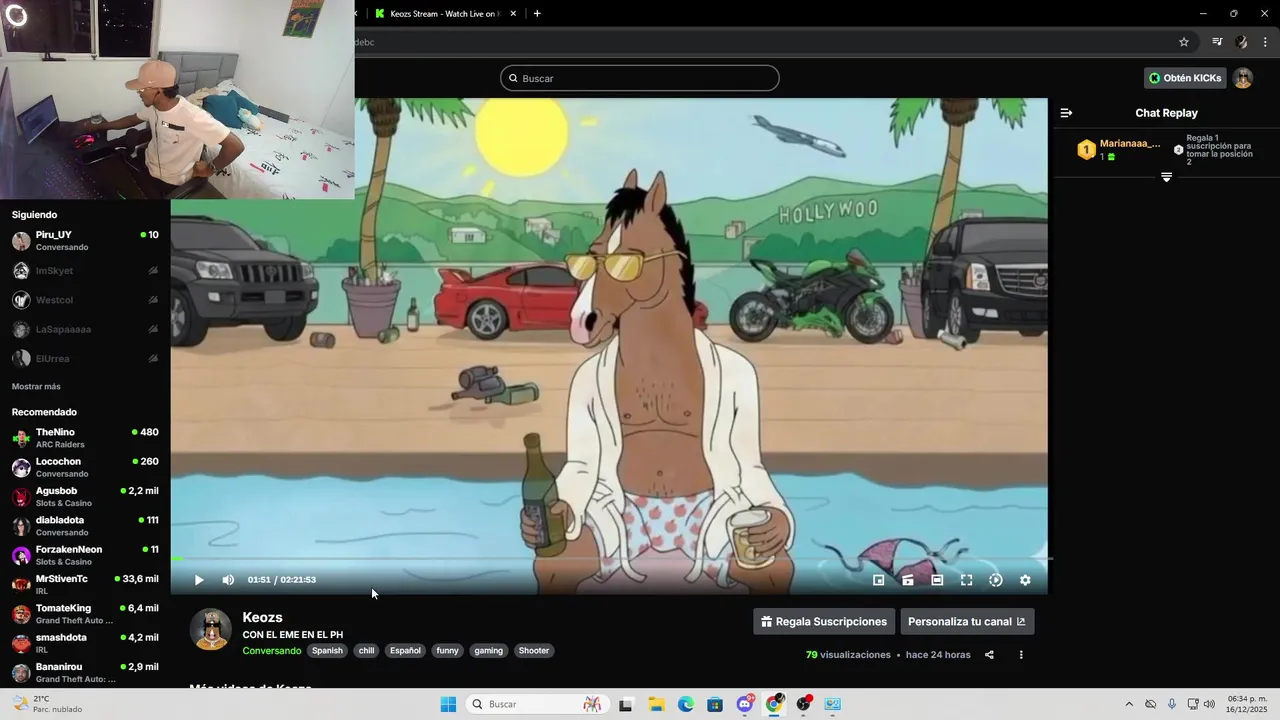The width and height of the screenshot is (1280, 720).
Task: Bookmark this page with the star icon
Action: click(x=1184, y=42)
